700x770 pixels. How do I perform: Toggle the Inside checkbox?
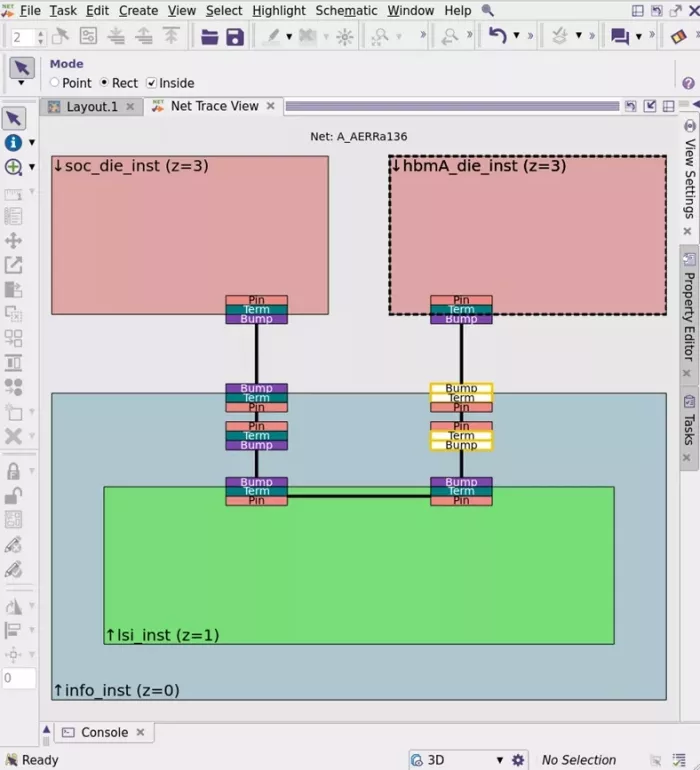pos(152,83)
